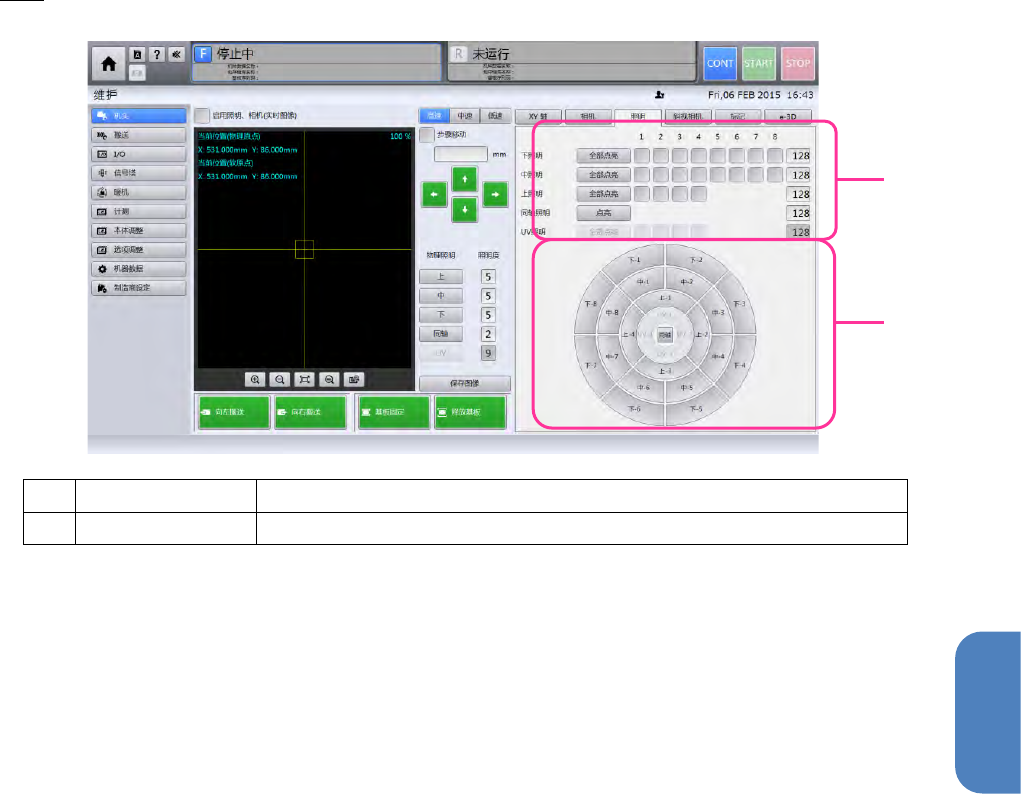Open the 信号塔 sidebar item
The image size is (1021, 794).
(x=139, y=173)
